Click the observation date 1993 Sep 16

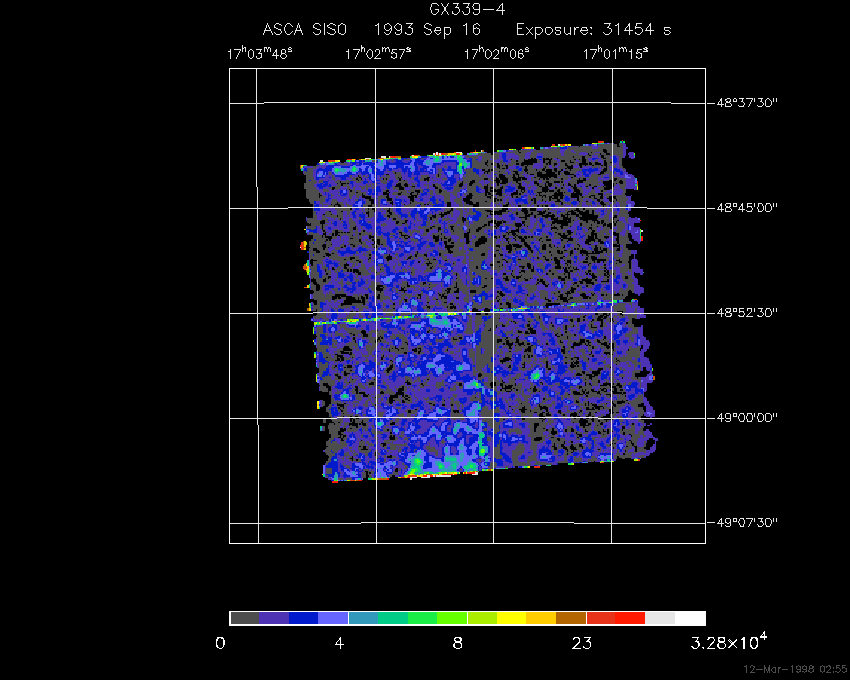[x=427, y=29]
